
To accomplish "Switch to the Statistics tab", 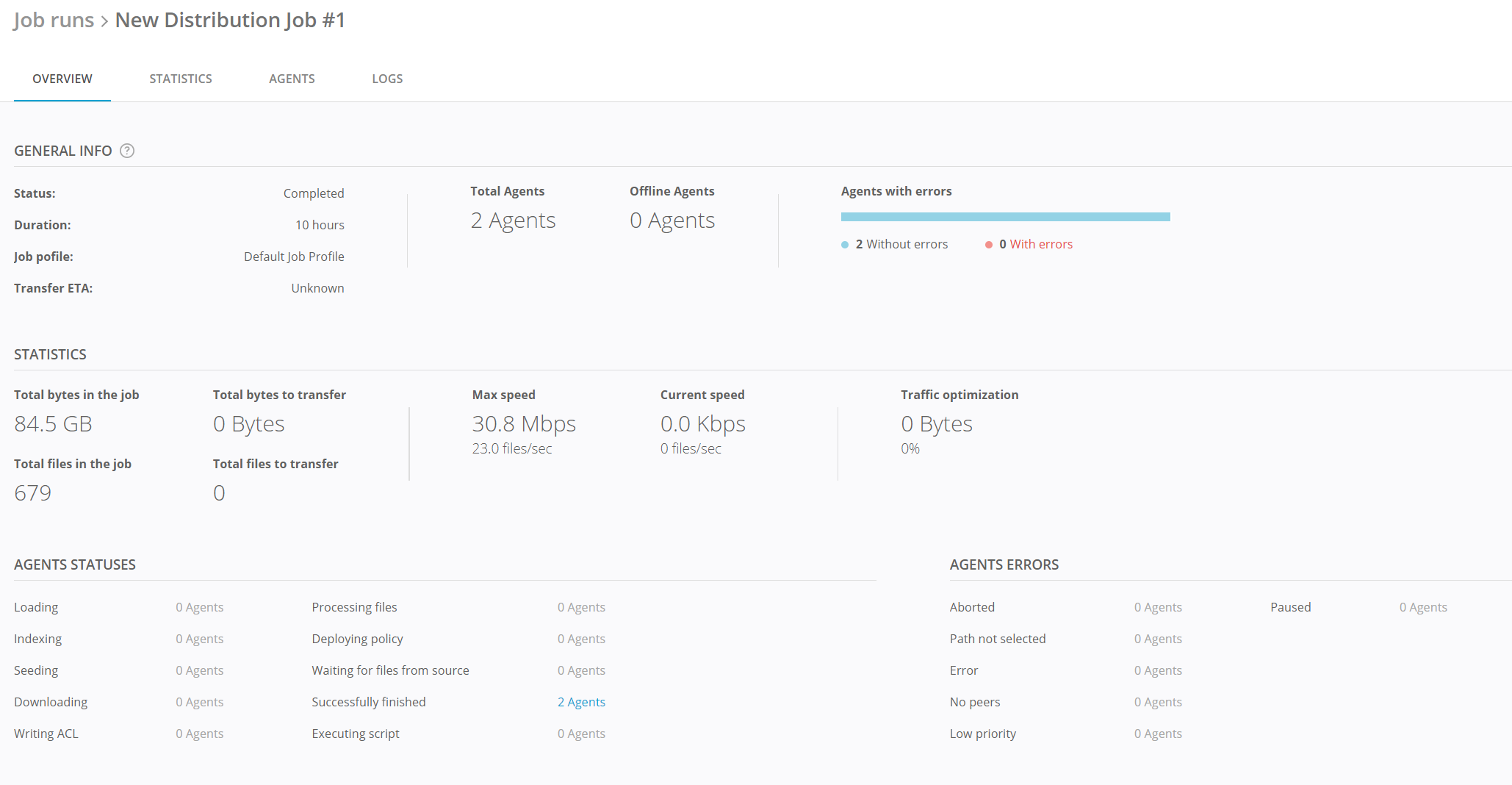I will coord(181,79).
